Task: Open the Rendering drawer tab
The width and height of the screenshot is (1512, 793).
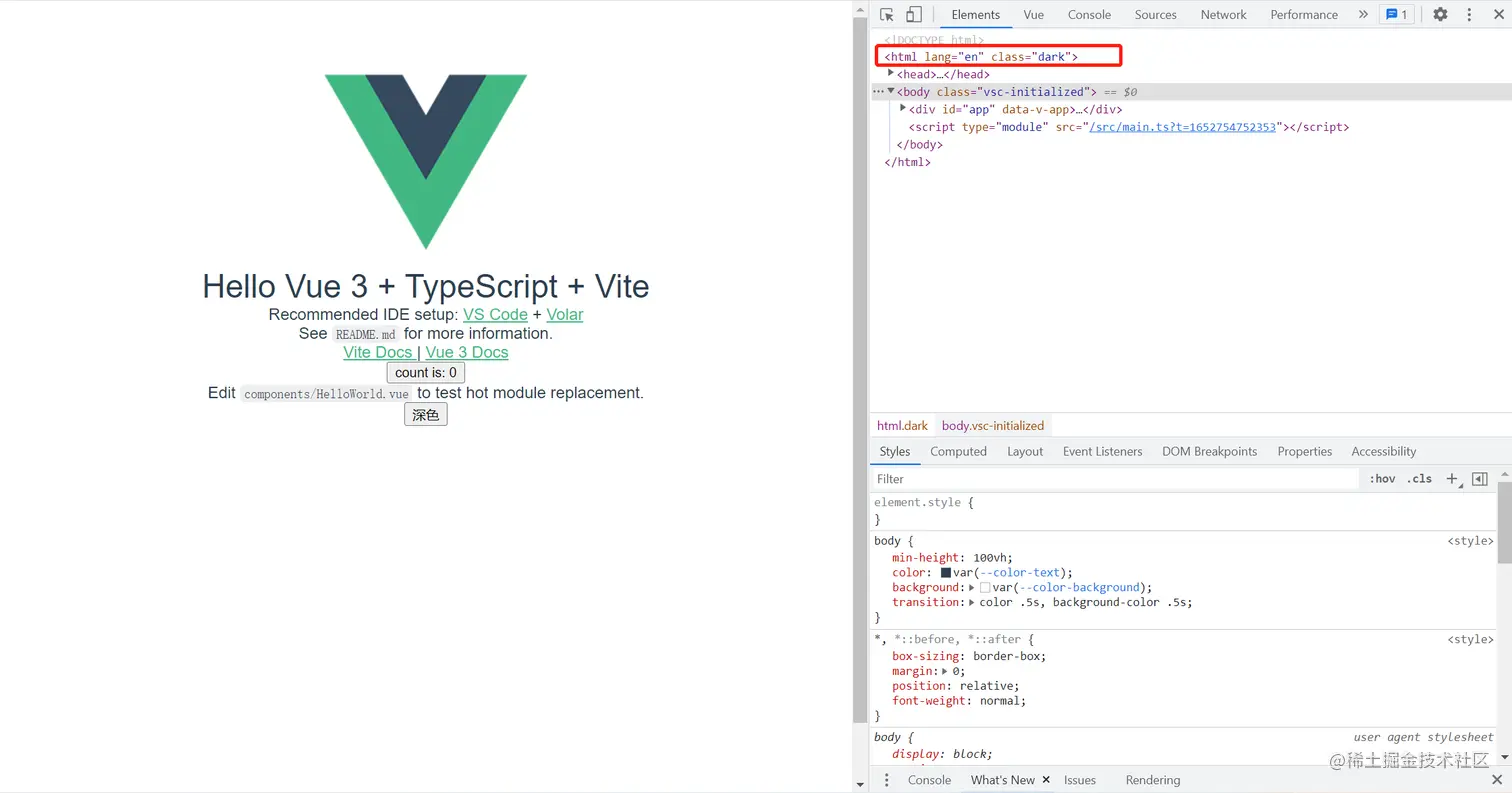Action: tap(1152, 780)
